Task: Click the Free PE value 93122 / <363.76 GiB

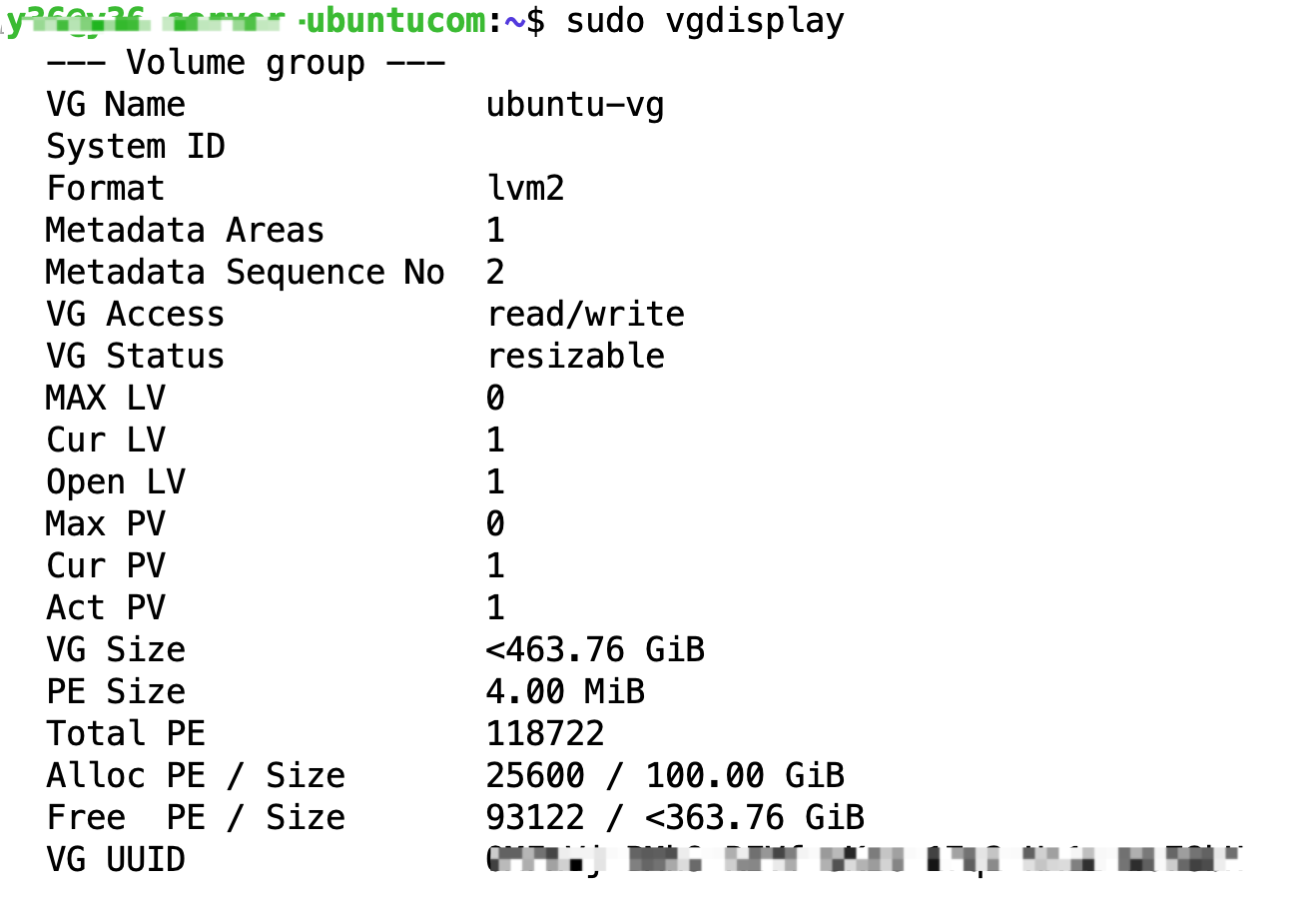Action: point(675,817)
